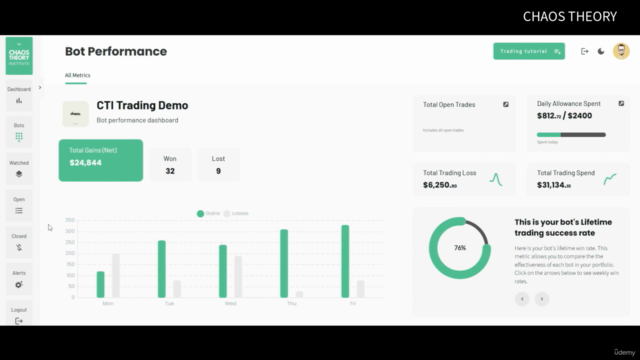Open the user profile avatar
Viewport: 640px width, 360px height.
(x=621, y=51)
